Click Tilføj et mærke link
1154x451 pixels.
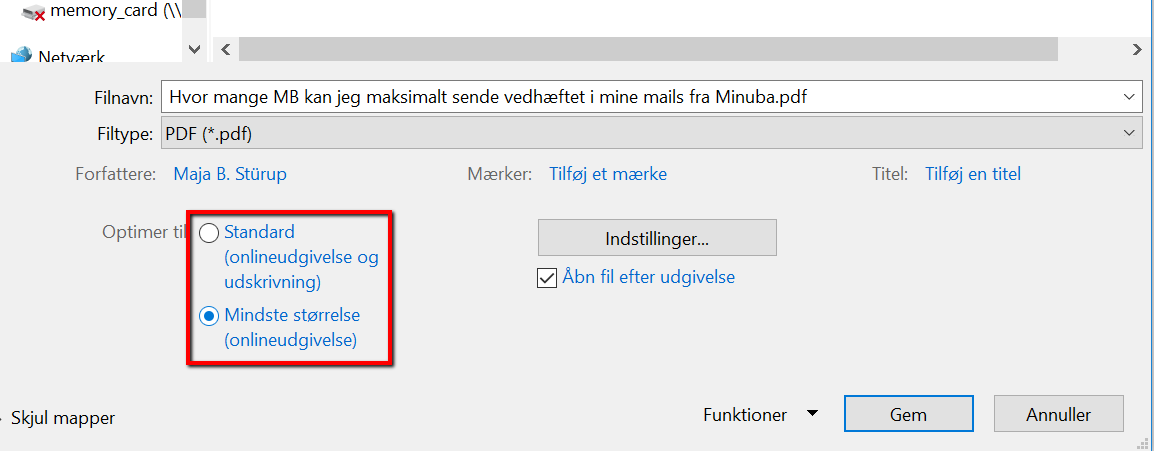tap(608, 174)
